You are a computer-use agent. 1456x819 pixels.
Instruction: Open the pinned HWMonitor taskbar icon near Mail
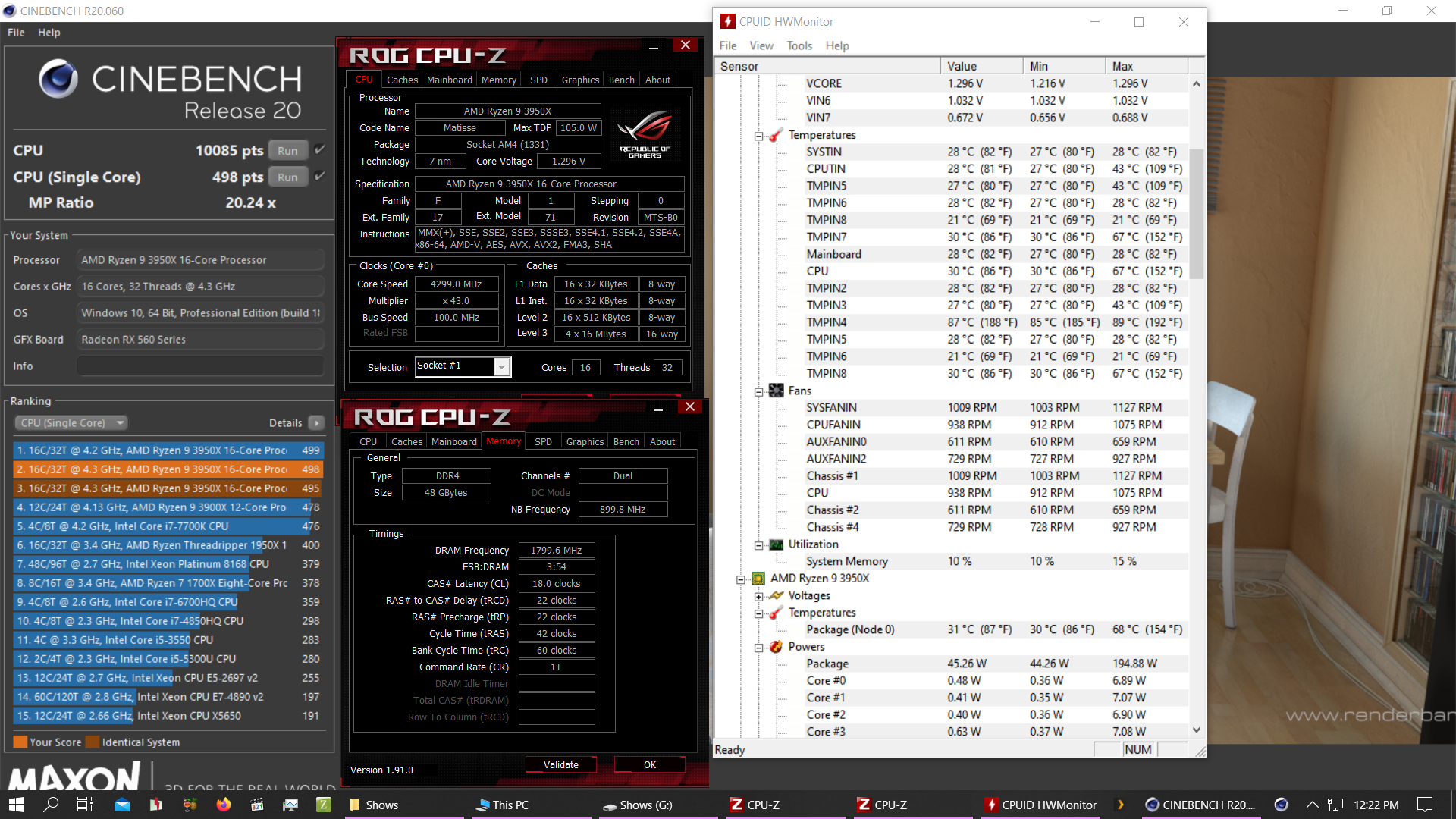[156, 805]
